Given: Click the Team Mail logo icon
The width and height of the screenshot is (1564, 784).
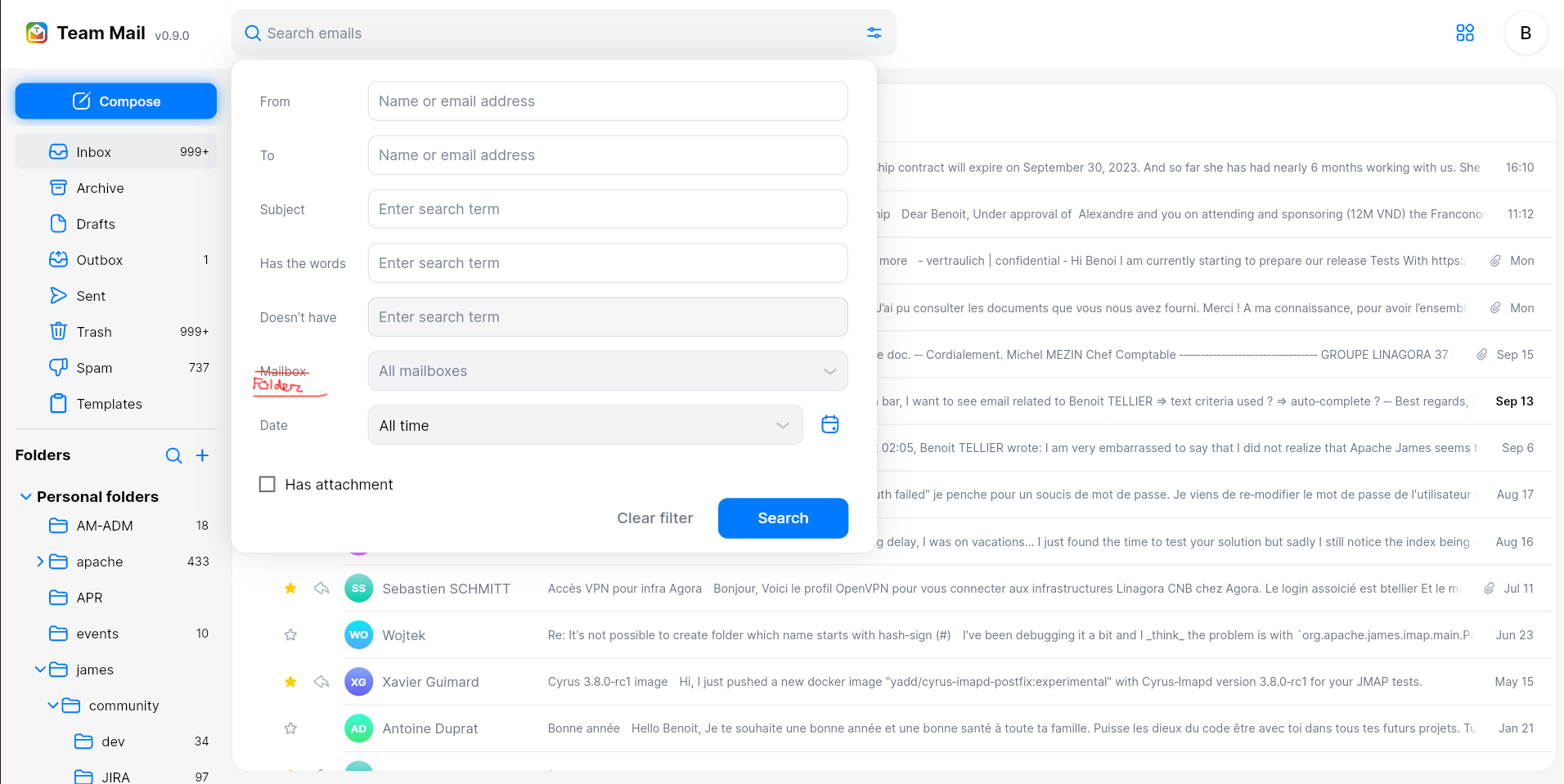Looking at the screenshot, I should 36,33.
